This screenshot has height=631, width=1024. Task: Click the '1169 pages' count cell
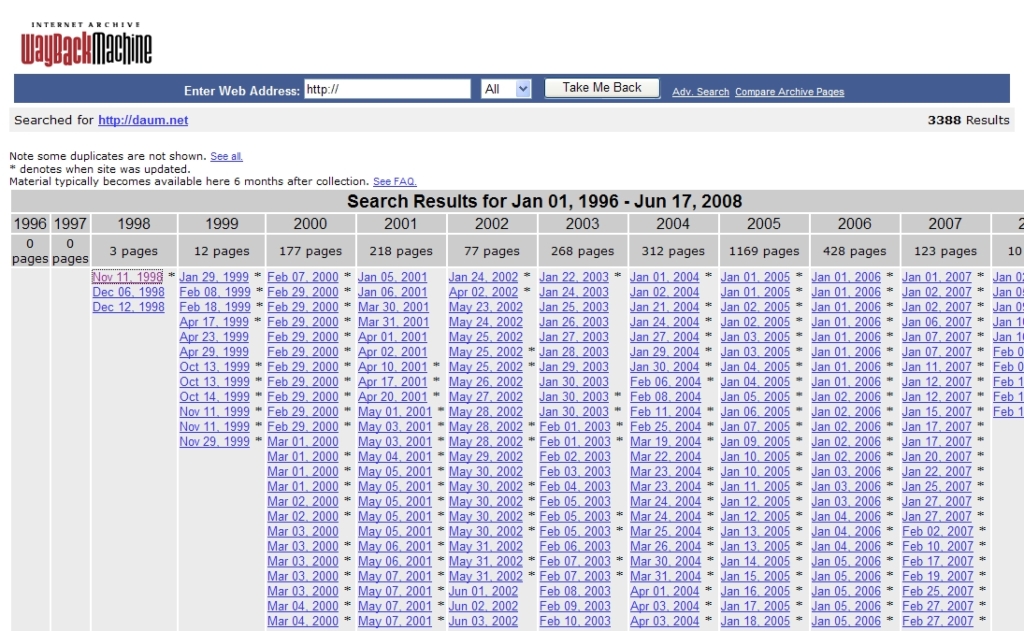click(x=763, y=251)
